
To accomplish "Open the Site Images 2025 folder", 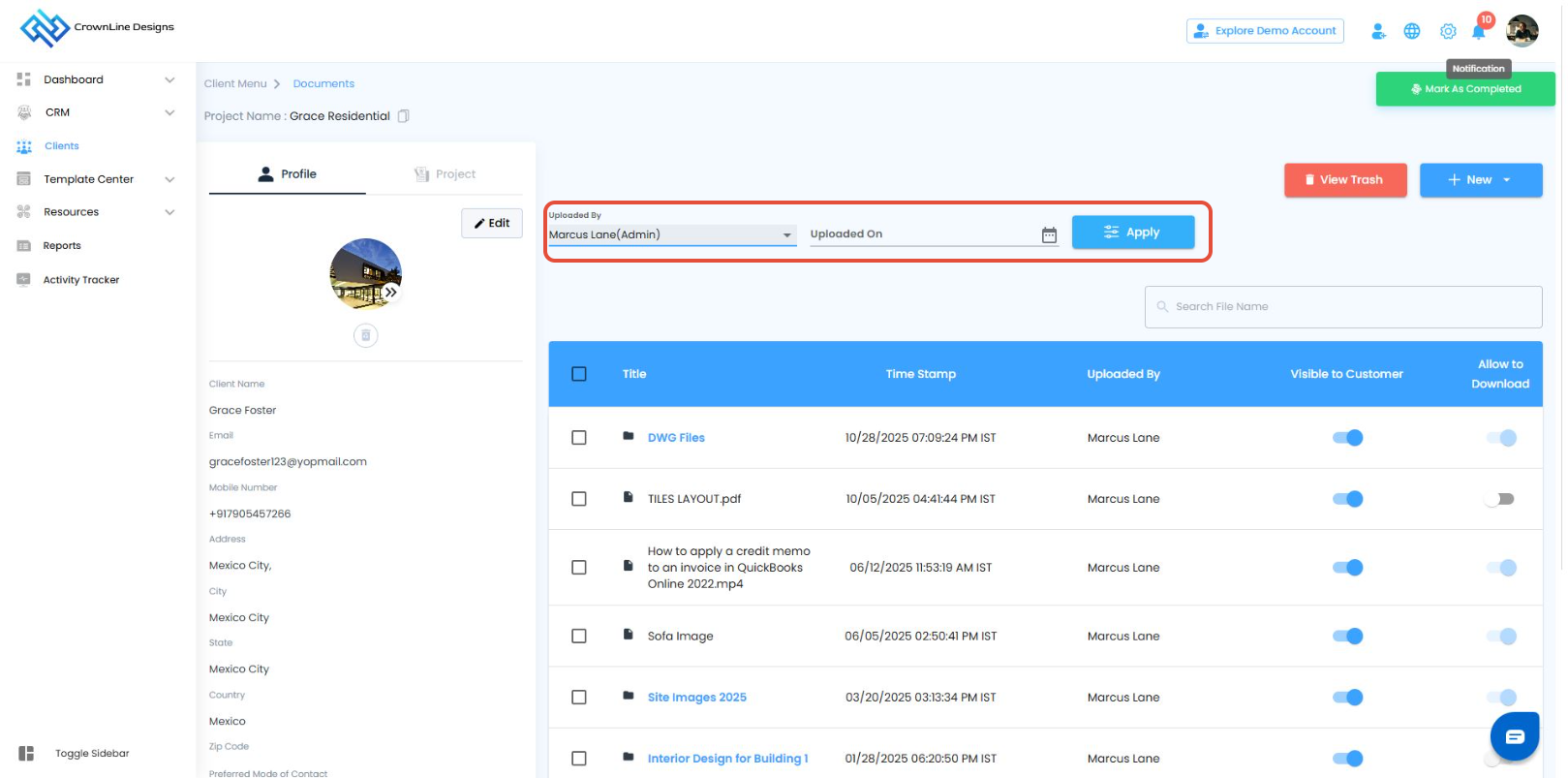I will (696, 698).
